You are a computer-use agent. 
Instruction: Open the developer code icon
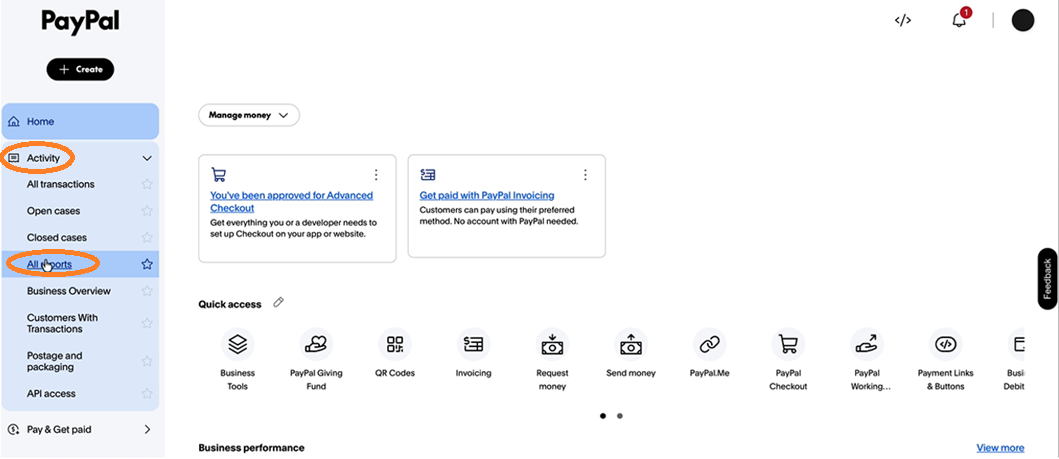[902, 20]
